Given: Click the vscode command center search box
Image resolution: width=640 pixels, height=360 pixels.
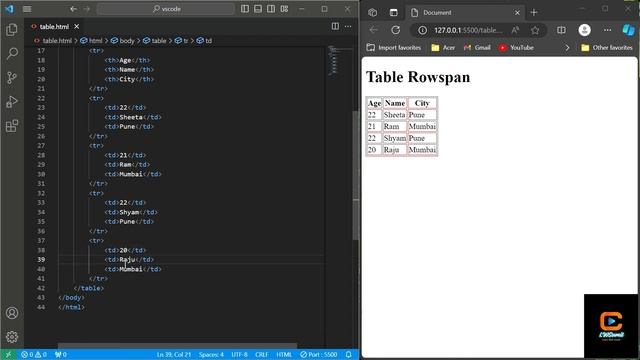Looking at the screenshot, I should [166, 9].
